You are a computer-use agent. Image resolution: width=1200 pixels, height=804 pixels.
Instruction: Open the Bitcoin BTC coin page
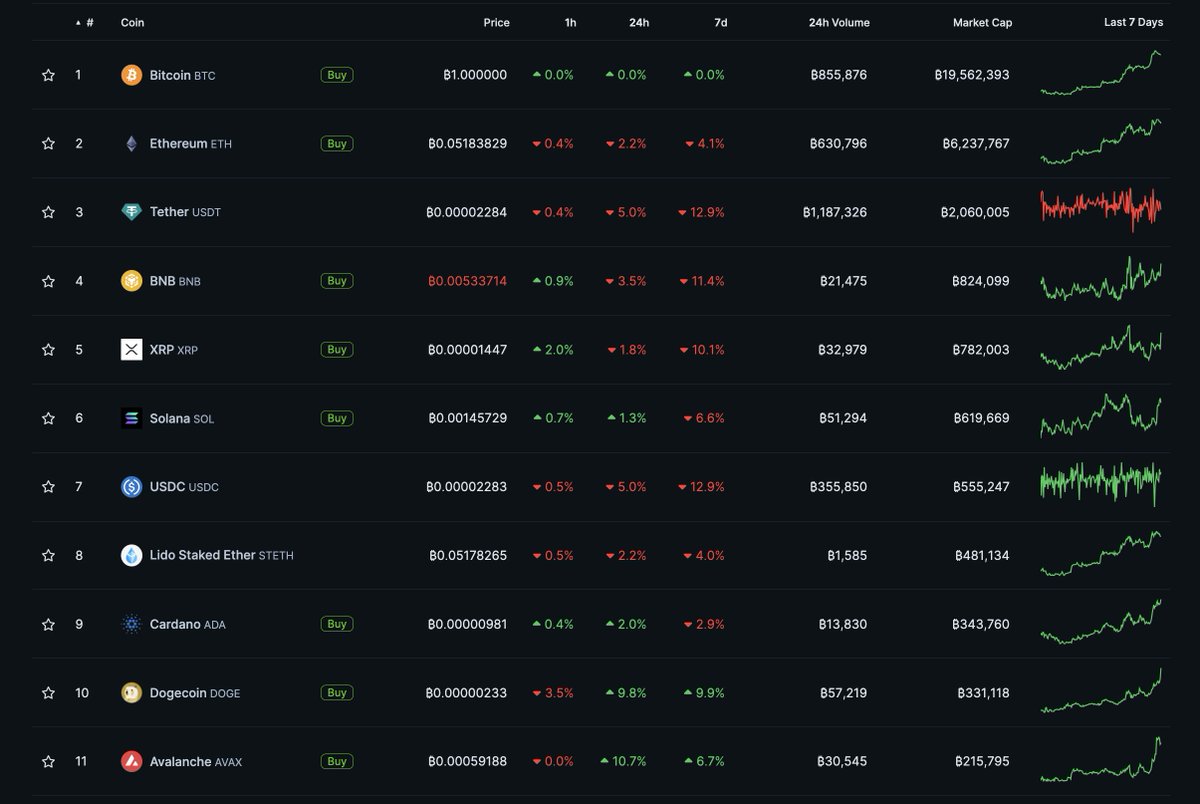[182, 75]
